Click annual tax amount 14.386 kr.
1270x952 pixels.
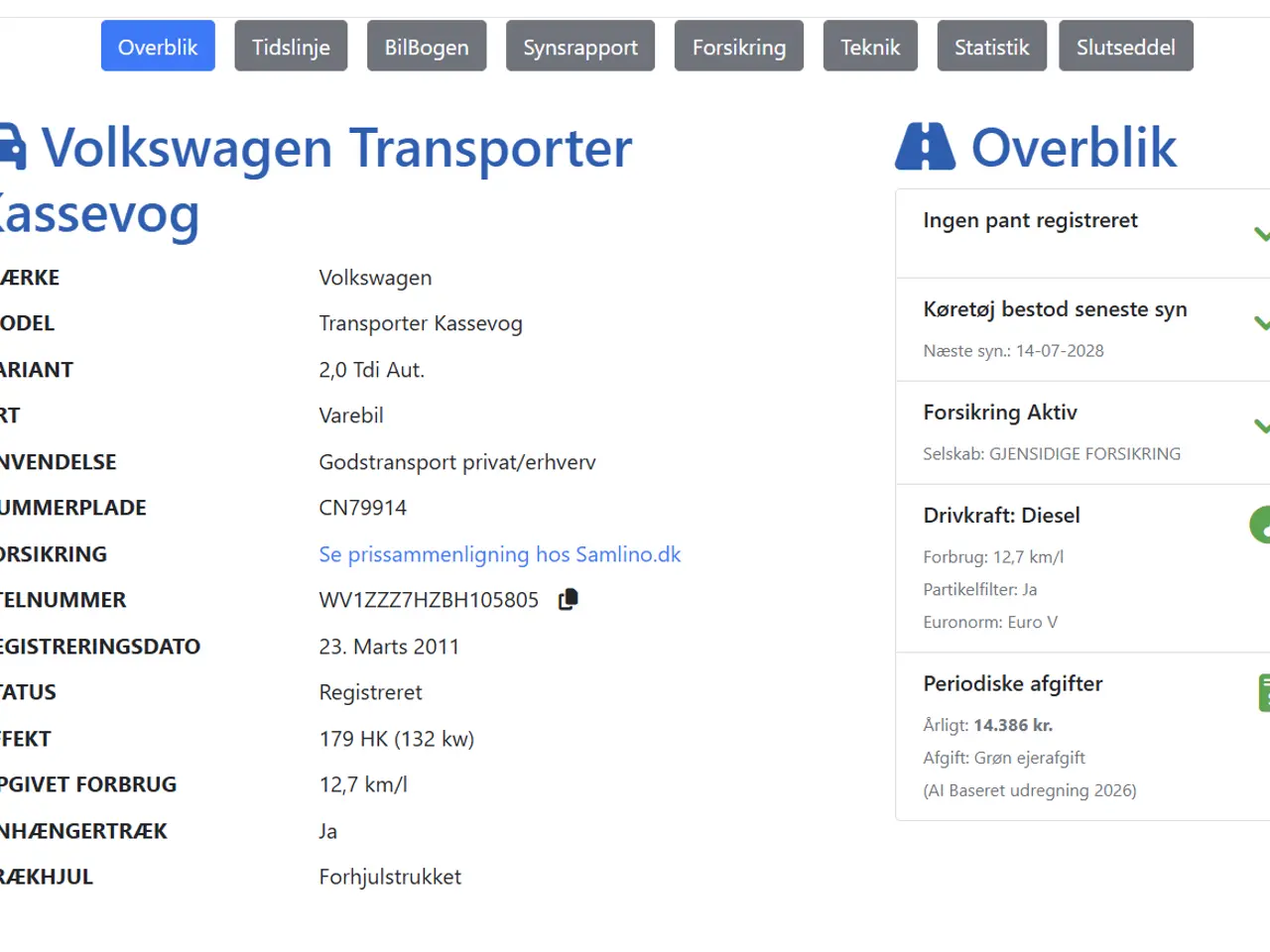[x=1013, y=726]
